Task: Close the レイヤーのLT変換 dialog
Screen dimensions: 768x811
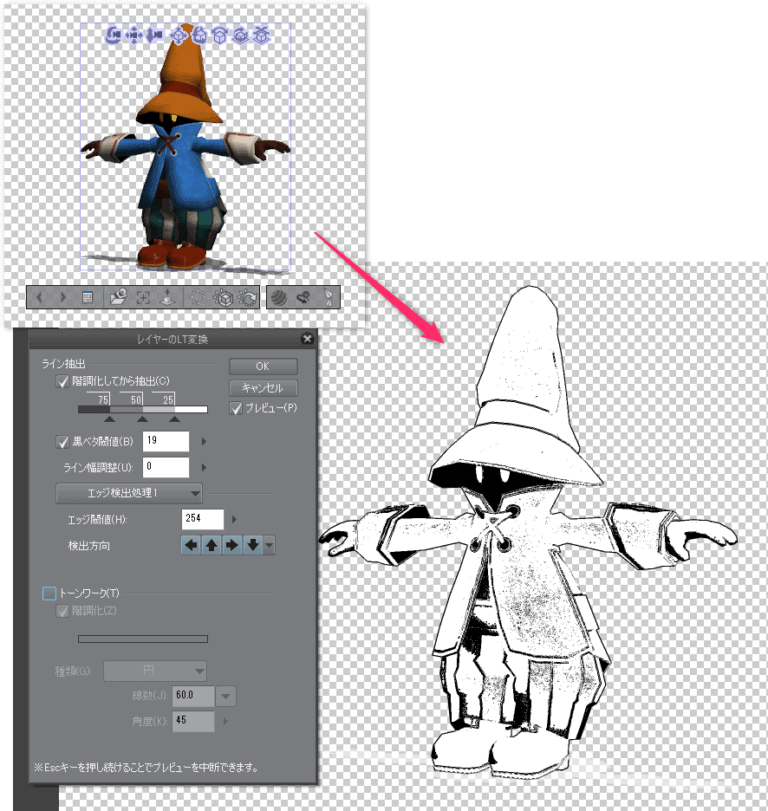Action: point(307,339)
